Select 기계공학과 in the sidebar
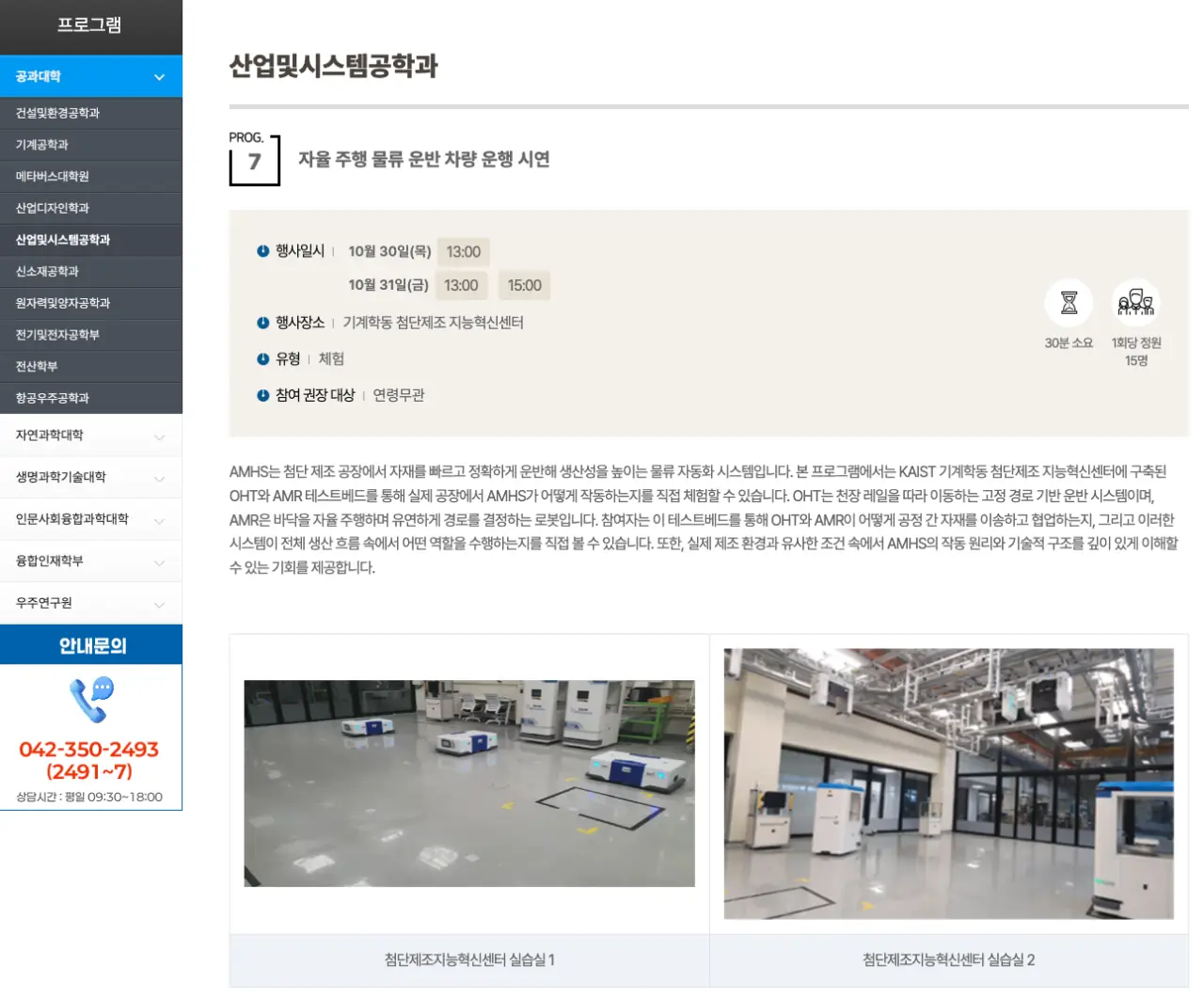The width and height of the screenshot is (1204, 997). 42,145
